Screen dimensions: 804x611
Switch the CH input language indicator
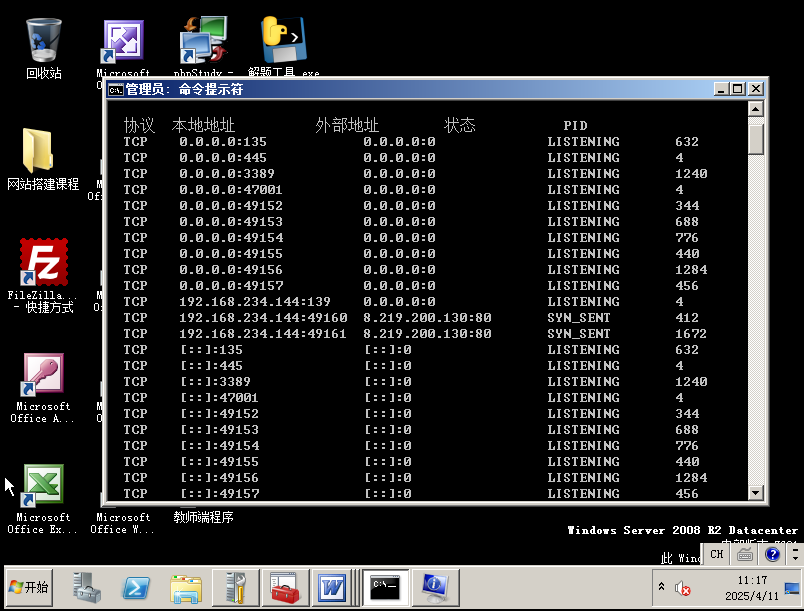coord(716,554)
